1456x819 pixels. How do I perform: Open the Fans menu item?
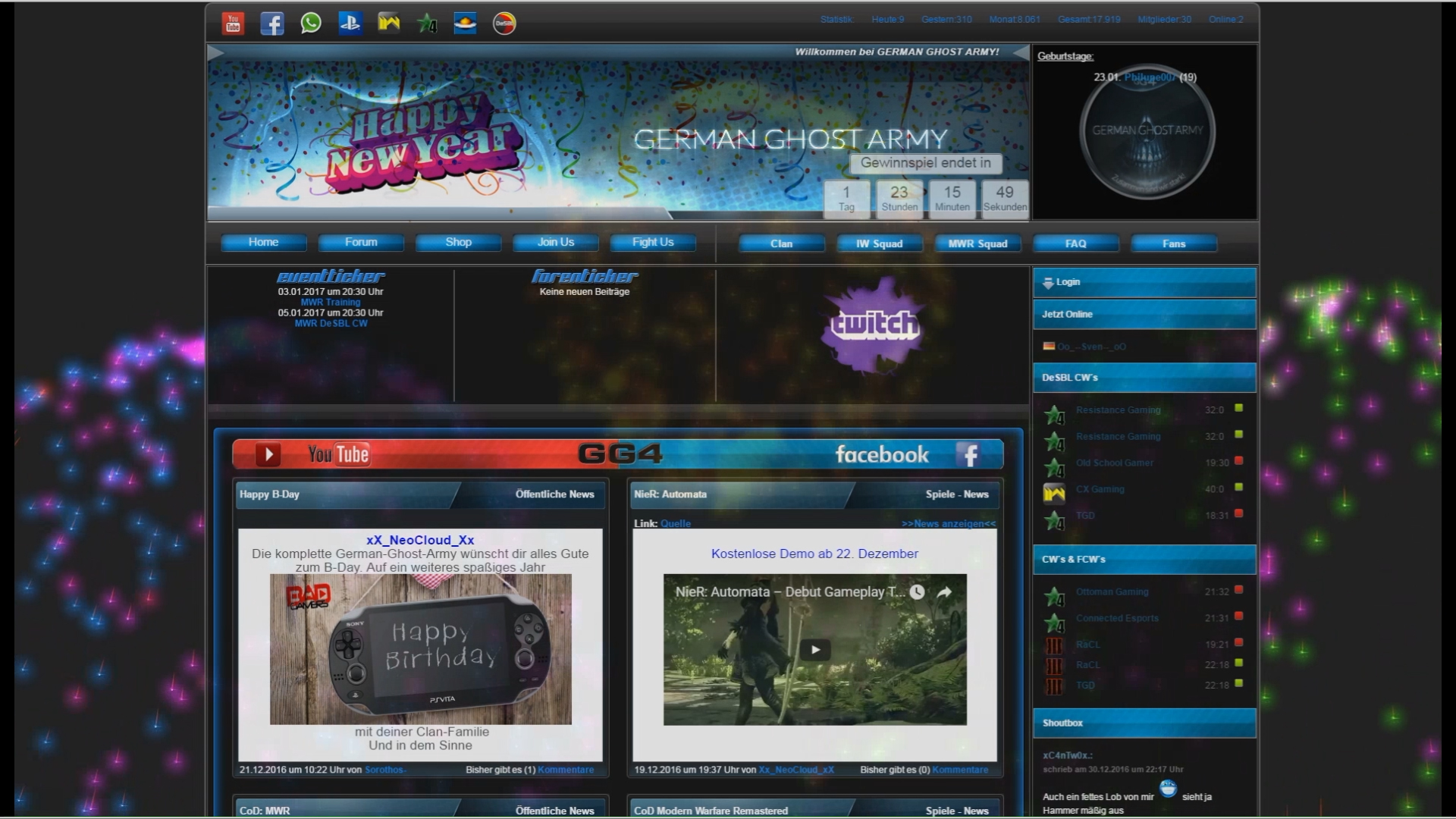point(1174,243)
